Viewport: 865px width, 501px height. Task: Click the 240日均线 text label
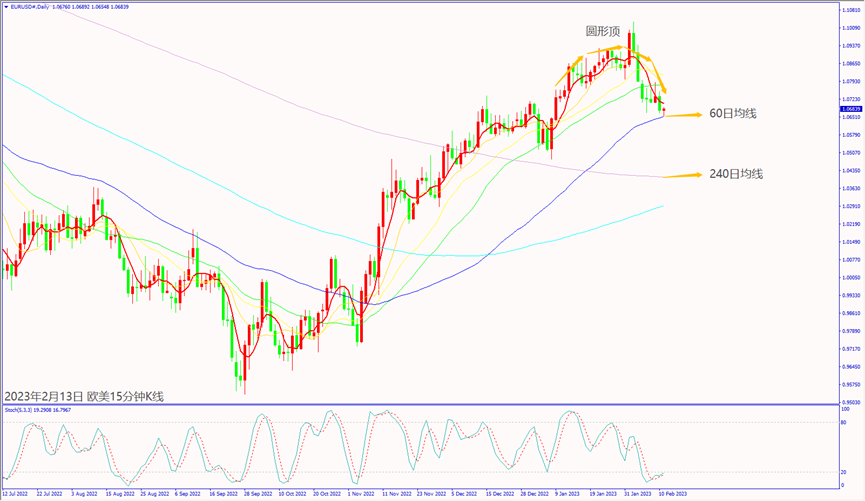735,174
